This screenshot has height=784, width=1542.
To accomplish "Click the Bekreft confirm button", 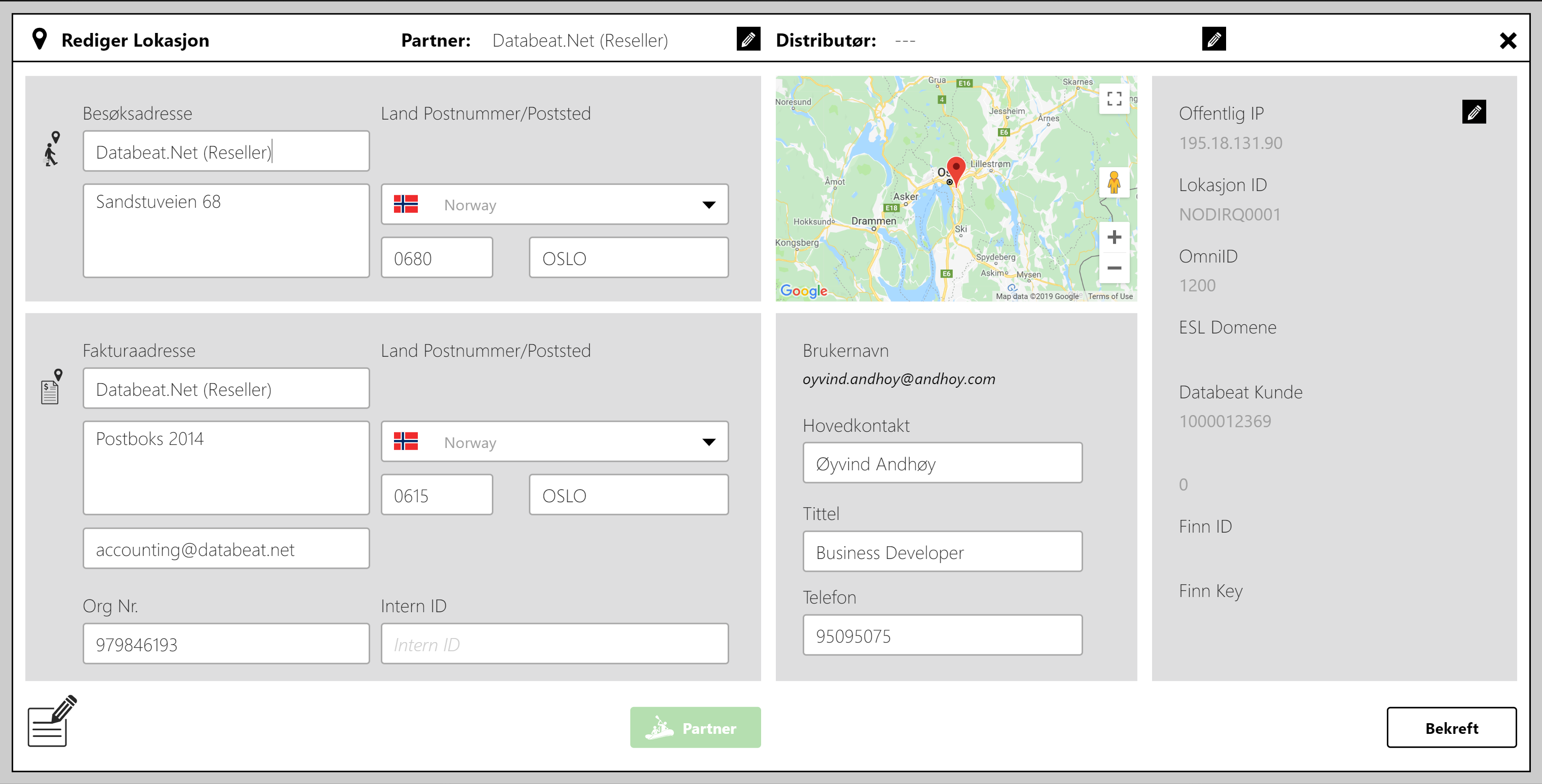I will [1453, 727].
